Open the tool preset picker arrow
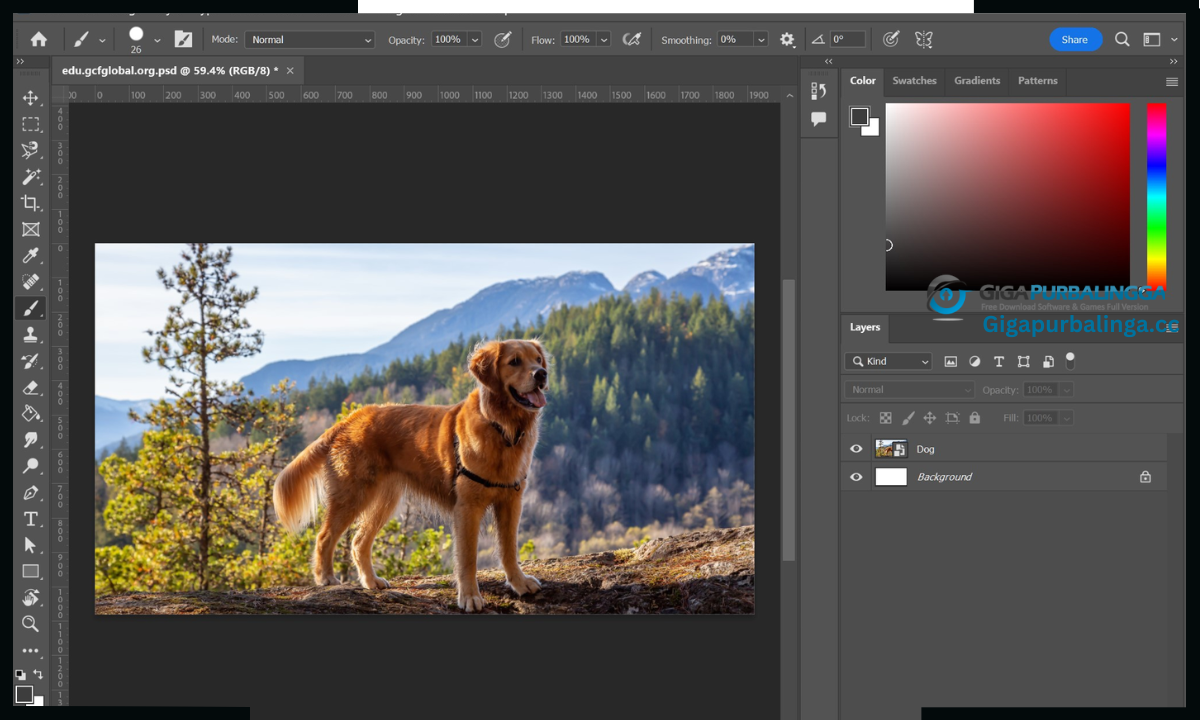 point(102,40)
